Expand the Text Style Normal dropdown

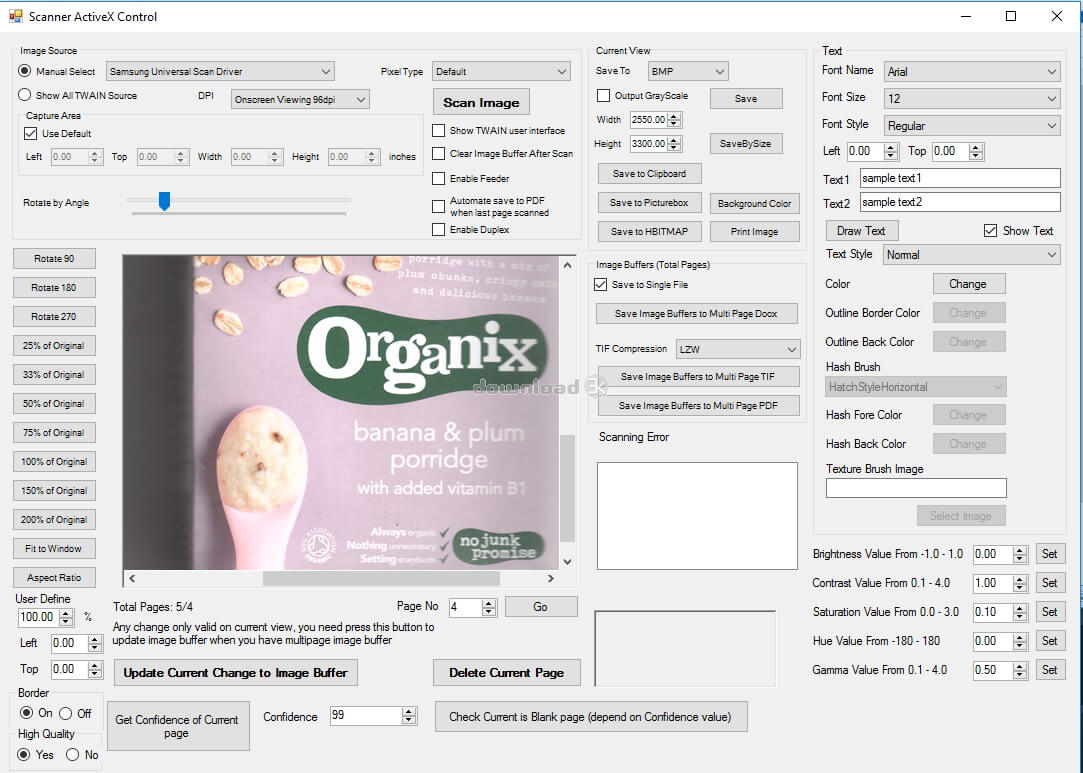tap(972, 255)
